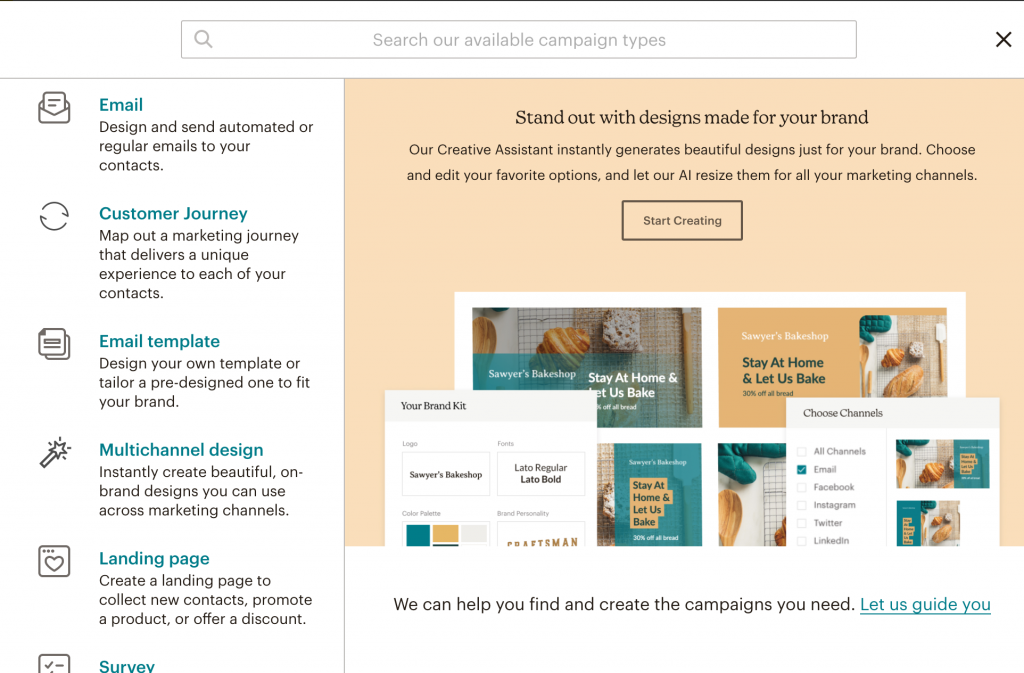Viewport: 1024px width, 673px height.
Task: Tick the Facebook channel checkbox in preview
Action: (801, 487)
